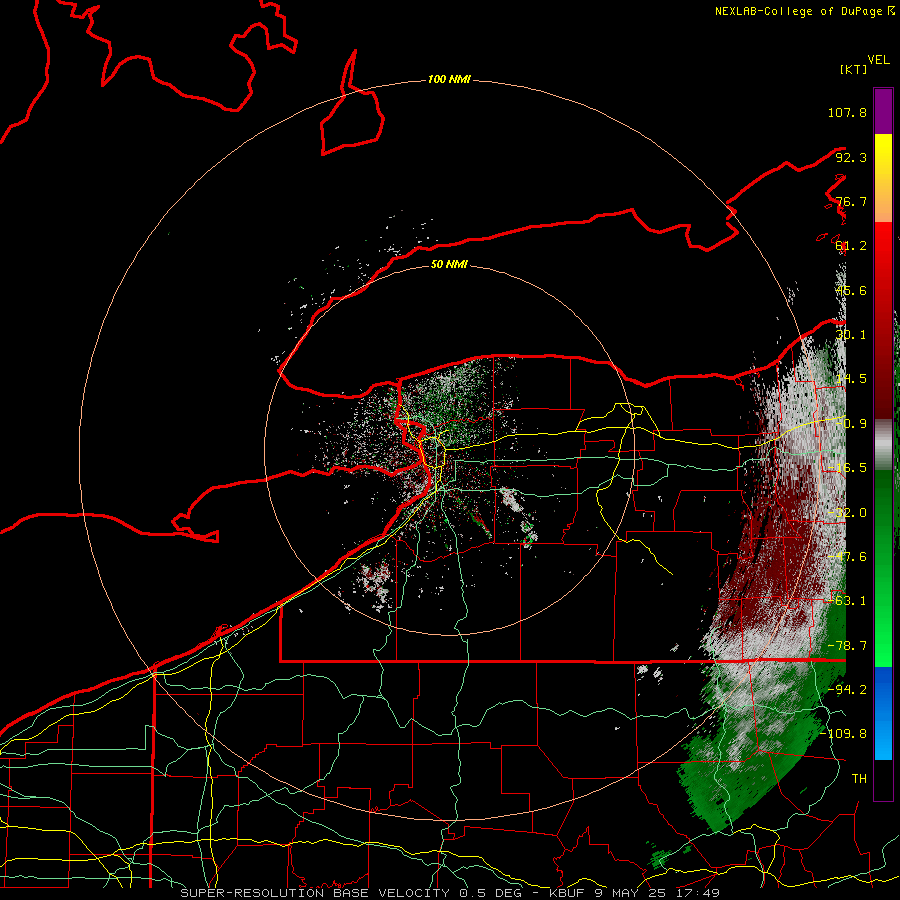Pick the blue segment of the color bar
Screen dimensions: 900x900
point(883,713)
